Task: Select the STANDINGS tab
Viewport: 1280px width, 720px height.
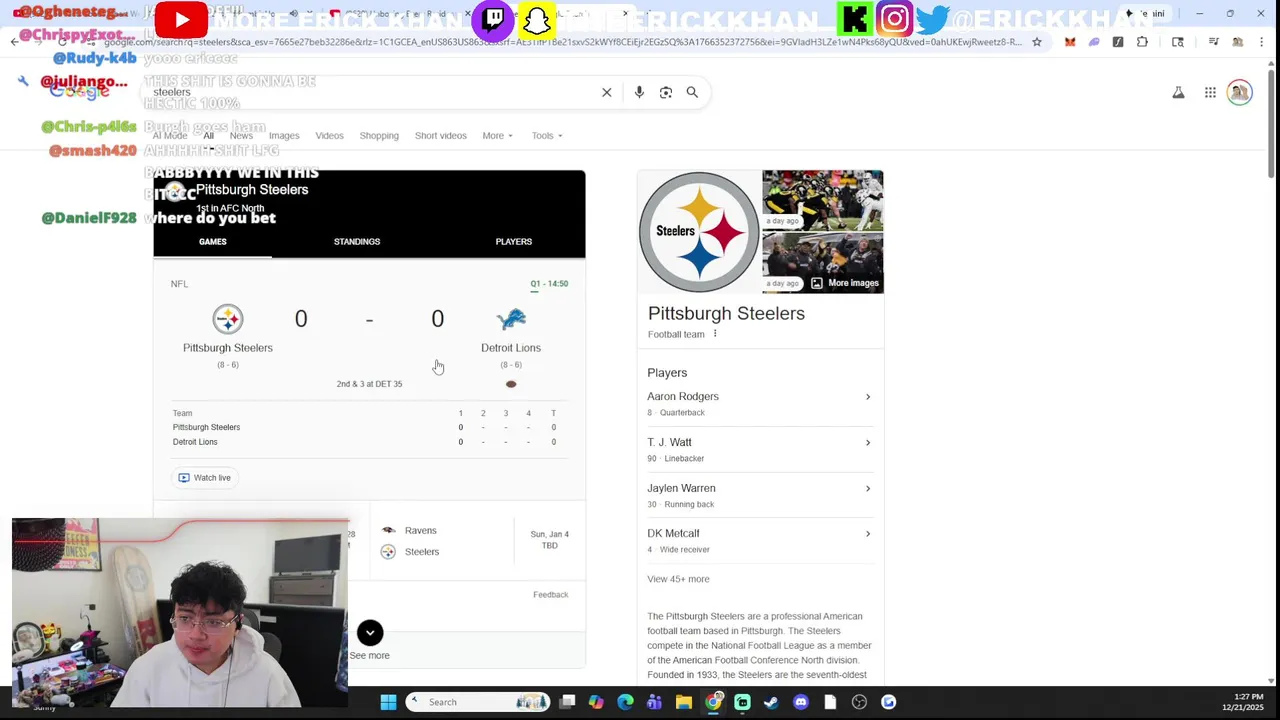Action: pos(357,242)
